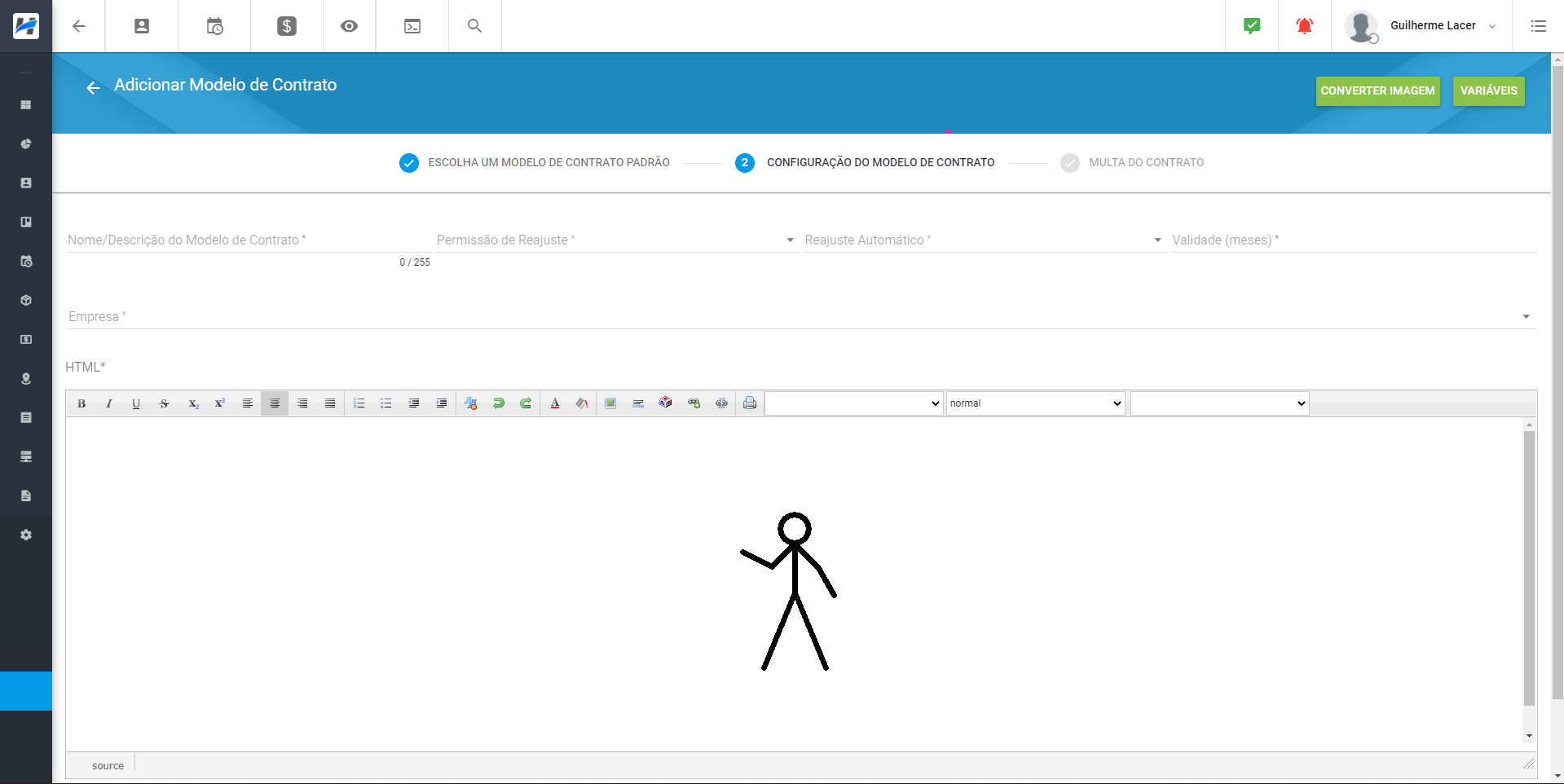
Task: Click the stick figure image in editor
Action: click(789, 592)
